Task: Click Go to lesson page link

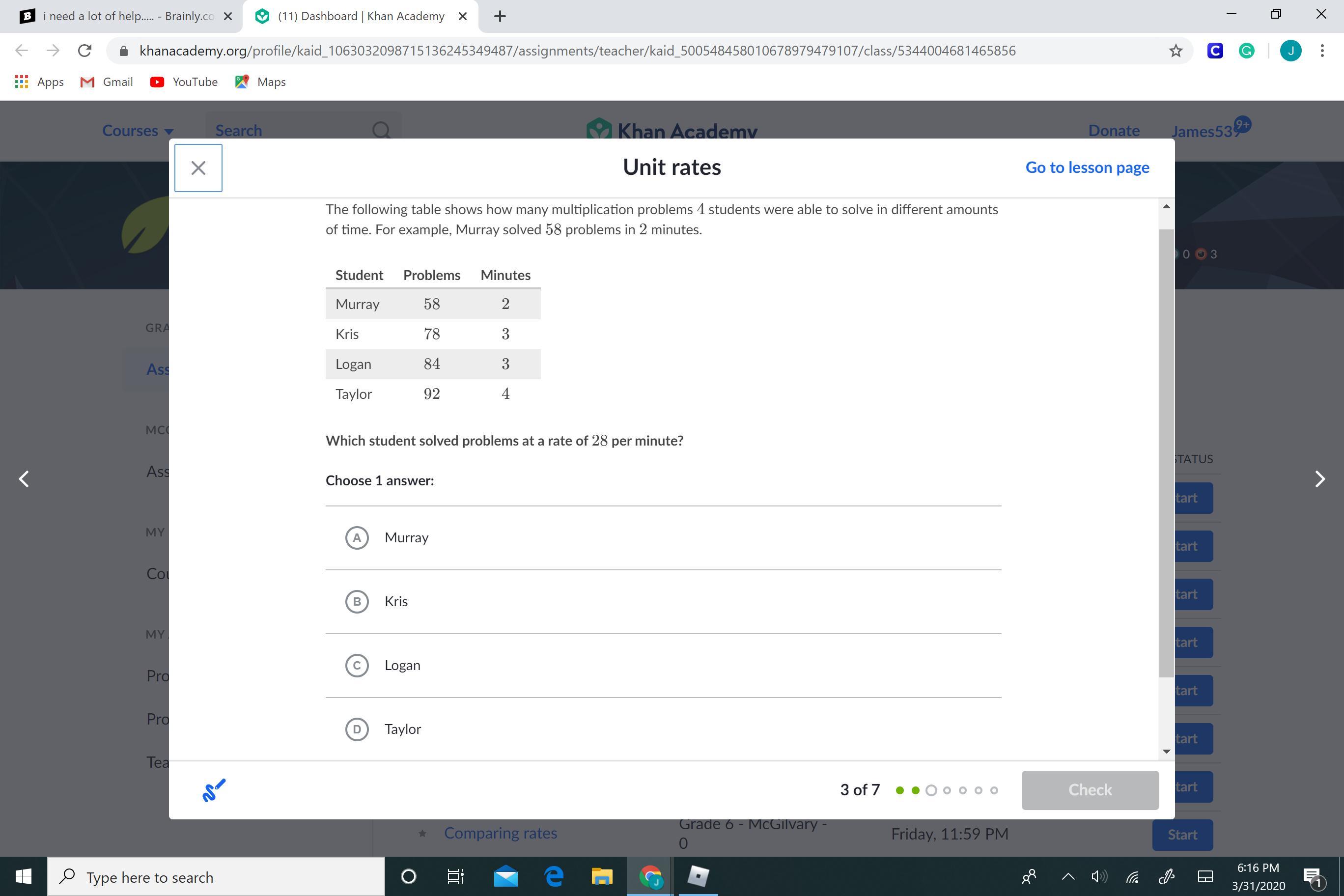Action: pos(1087,168)
